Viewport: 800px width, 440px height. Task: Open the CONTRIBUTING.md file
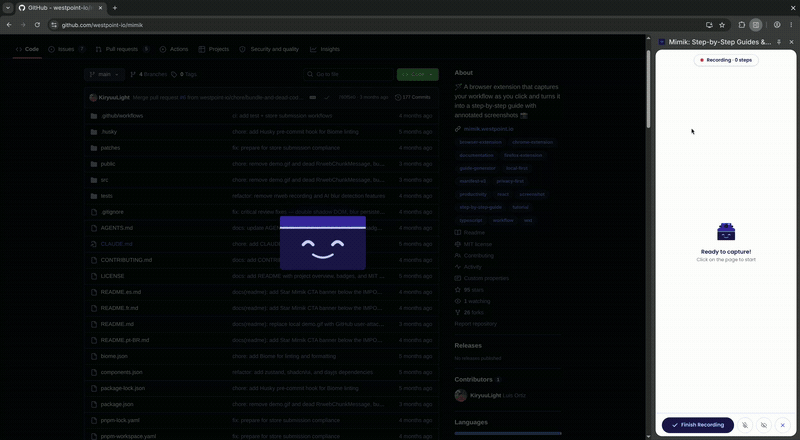point(126,260)
